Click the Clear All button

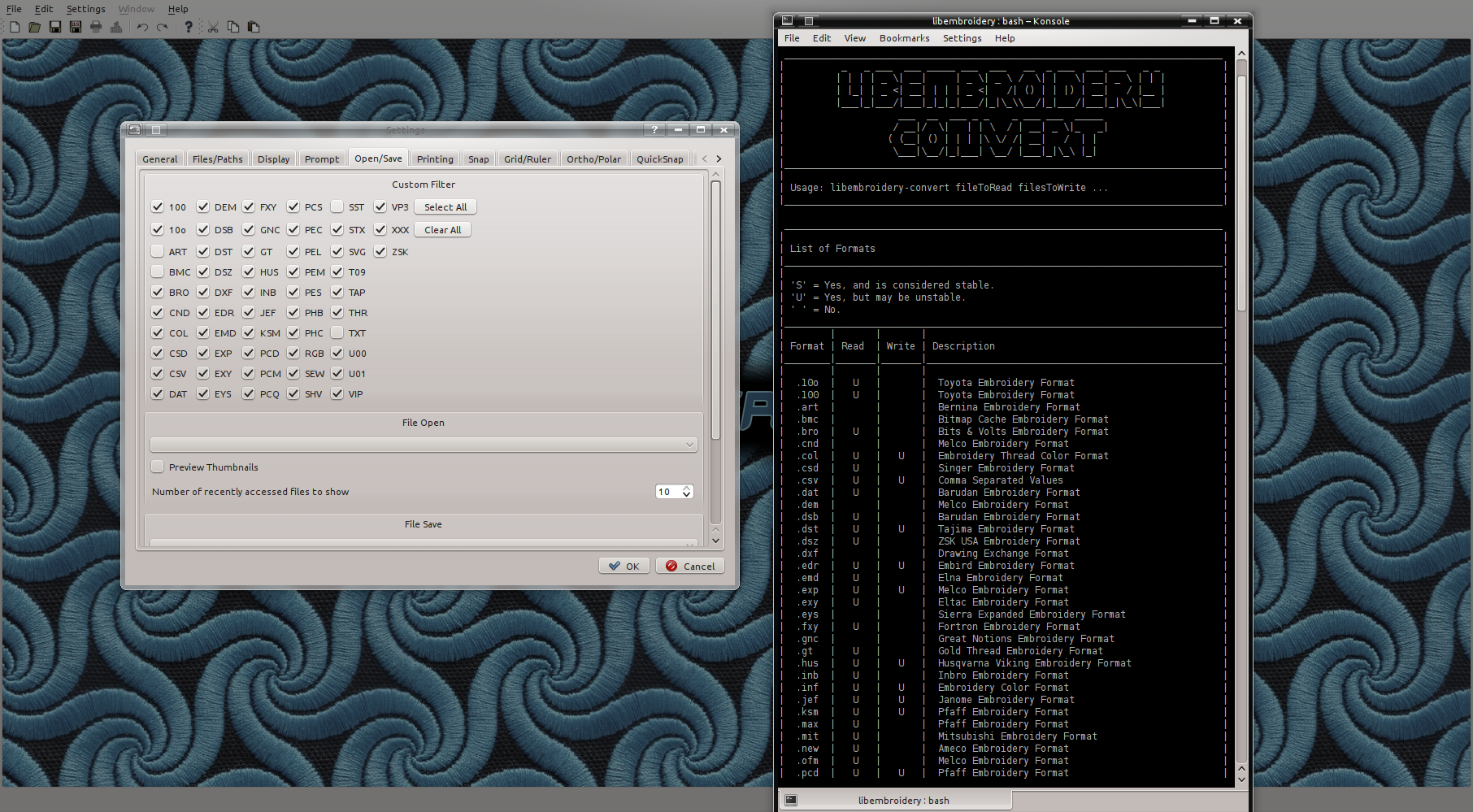tap(442, 230)
